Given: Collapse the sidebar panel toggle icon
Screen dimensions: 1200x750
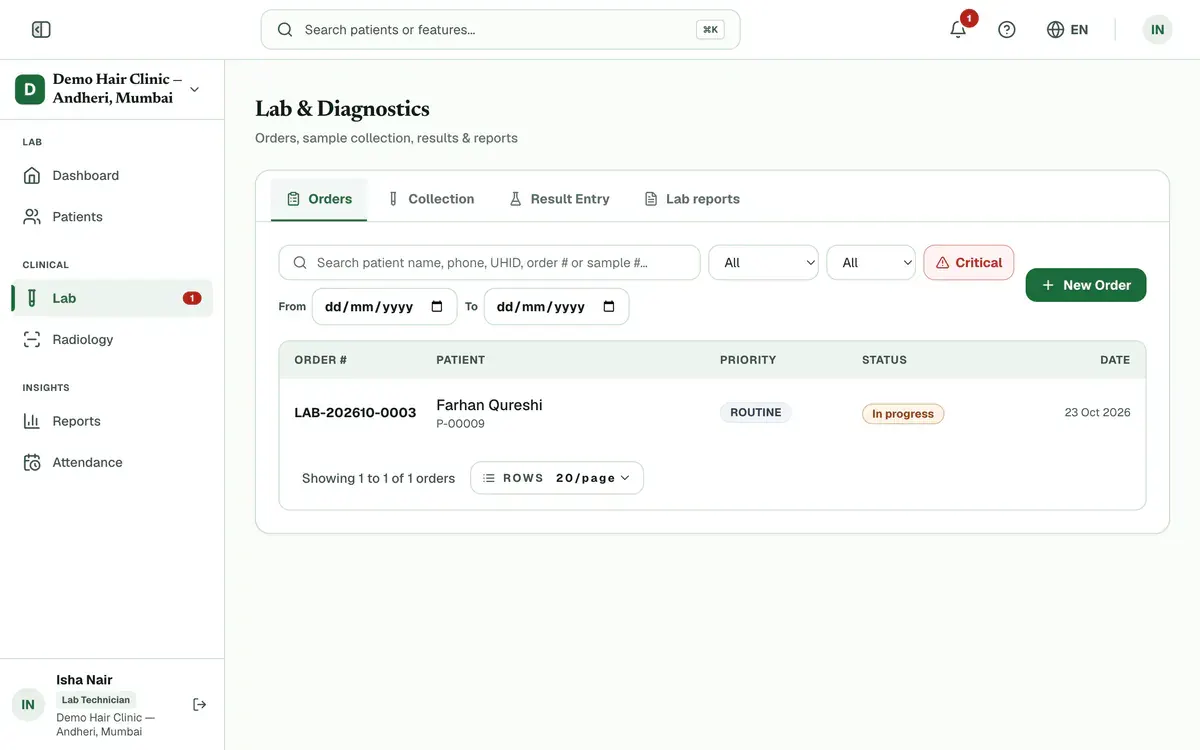Looking at the screenshot, I should point(41,30).
